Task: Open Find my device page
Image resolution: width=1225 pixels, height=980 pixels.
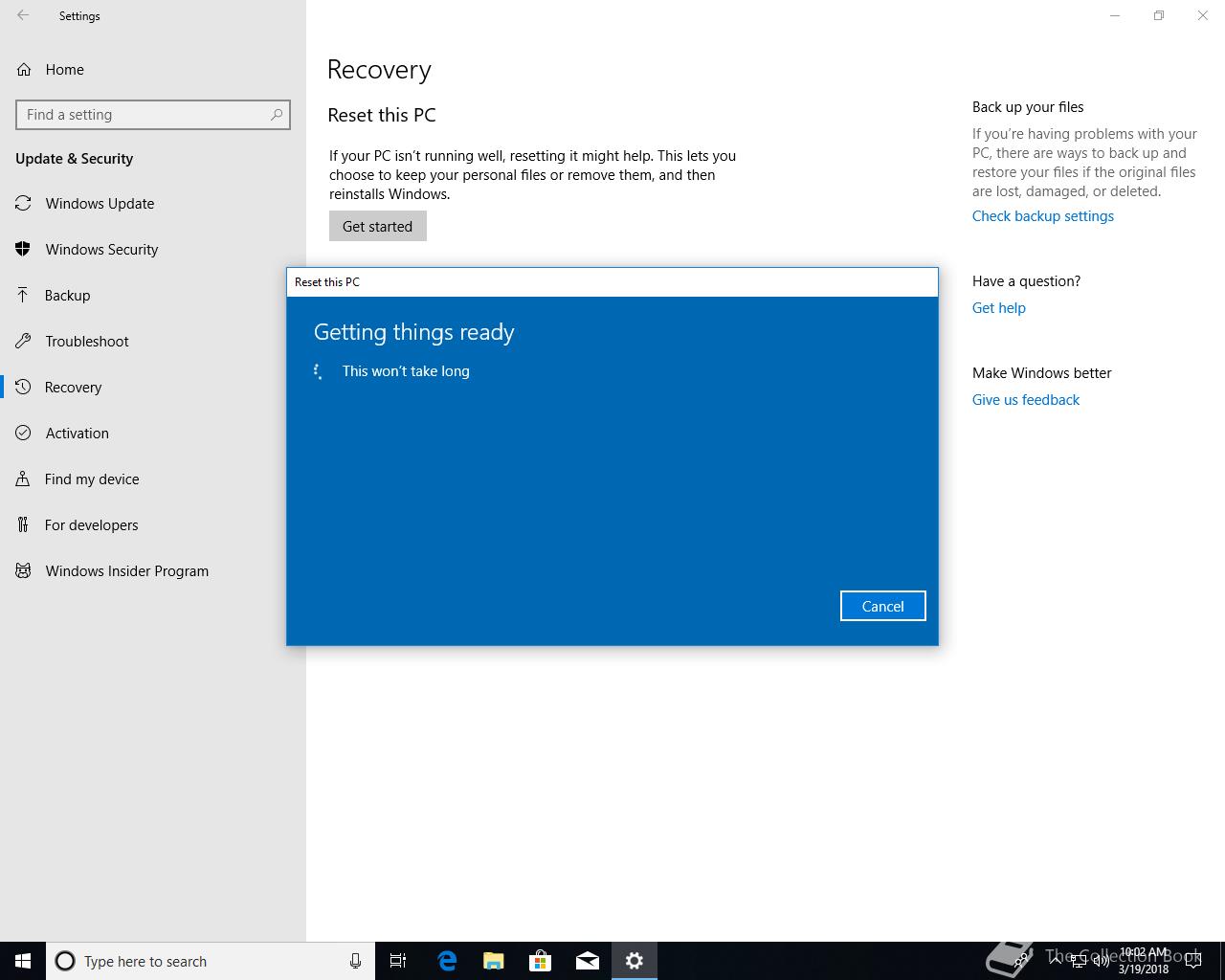Action: [92, 479]
